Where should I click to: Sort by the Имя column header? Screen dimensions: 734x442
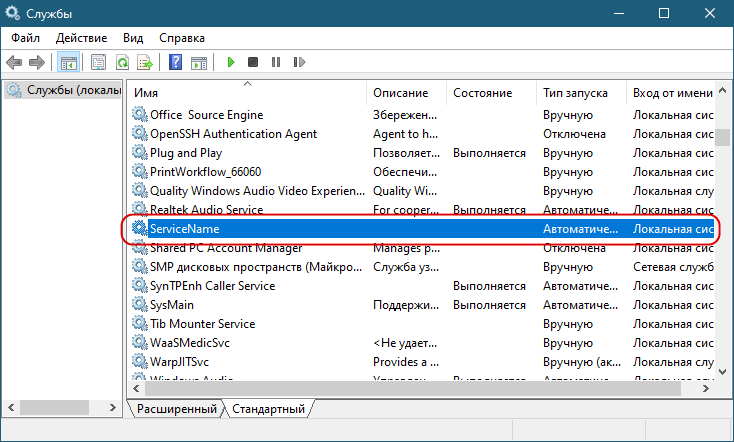tap(247, 93)
